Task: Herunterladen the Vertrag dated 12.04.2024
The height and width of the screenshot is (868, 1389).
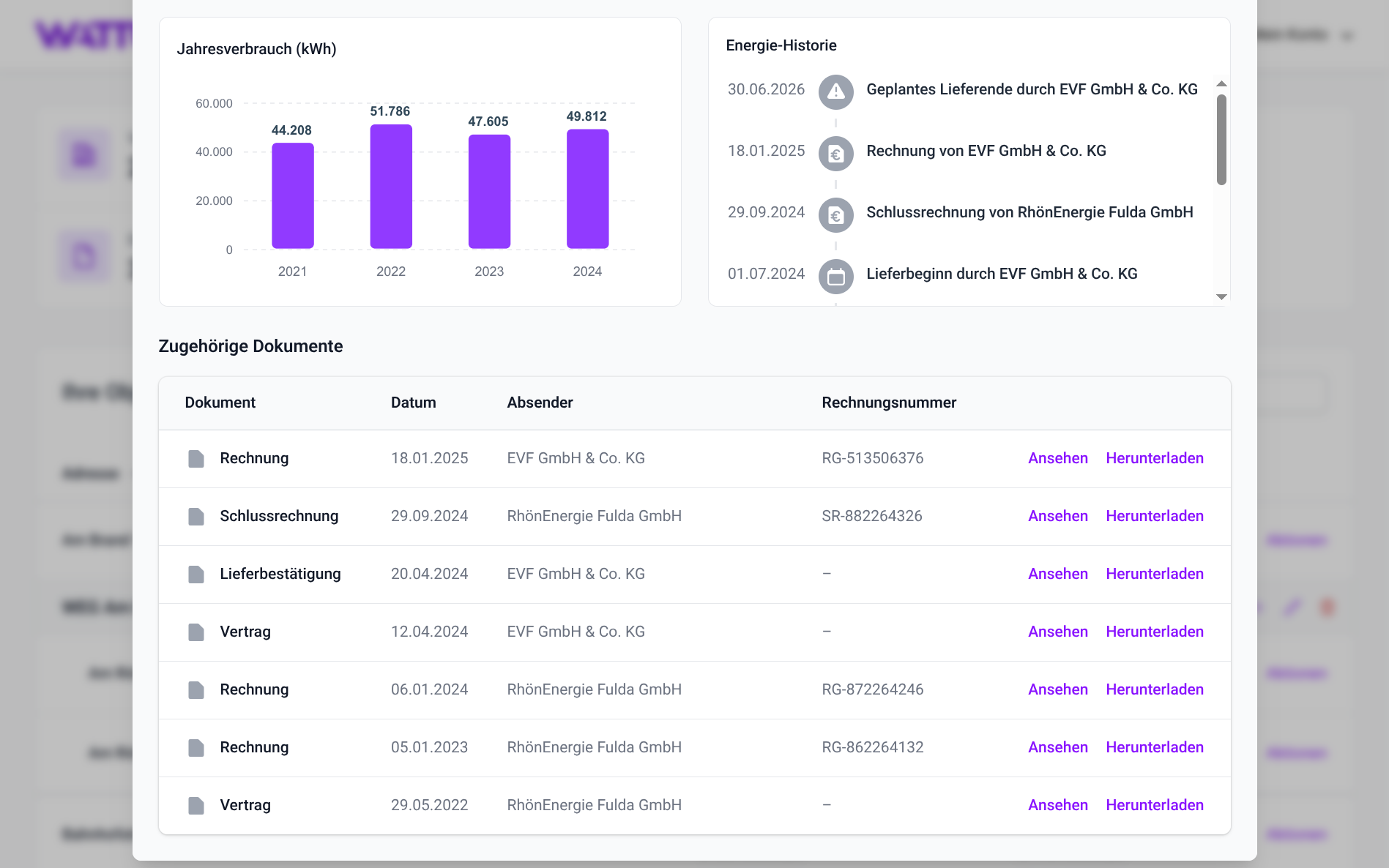Action: point(1154,632)
